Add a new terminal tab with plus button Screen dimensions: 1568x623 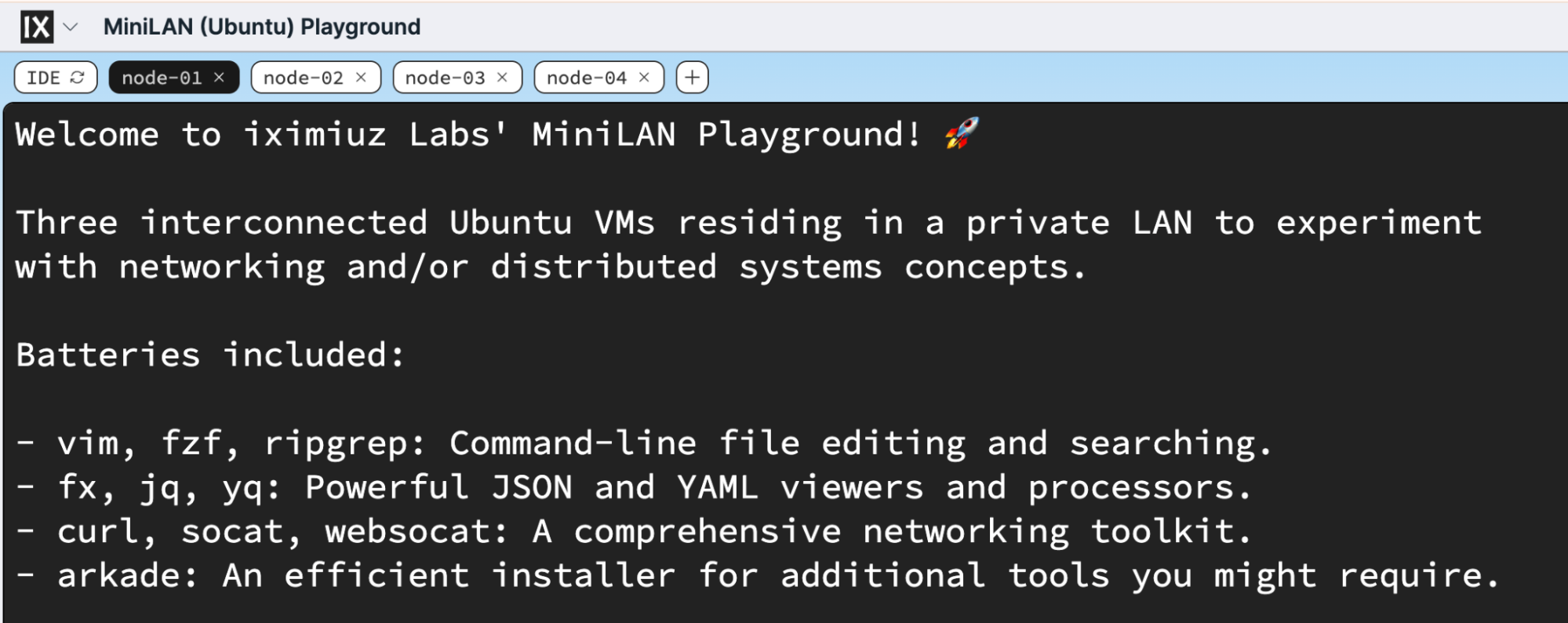pos(692,78)
